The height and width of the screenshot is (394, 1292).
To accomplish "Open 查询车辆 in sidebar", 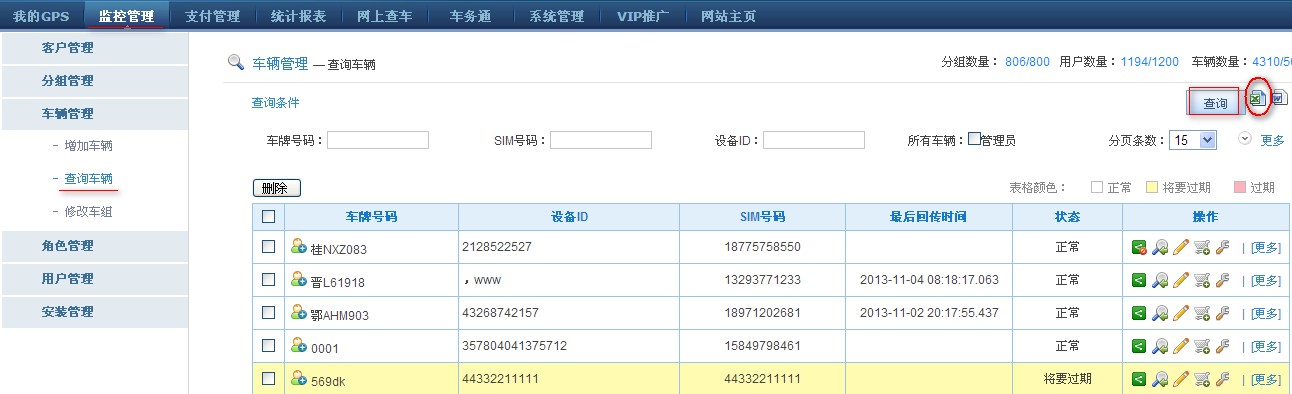I will [88, 179].
